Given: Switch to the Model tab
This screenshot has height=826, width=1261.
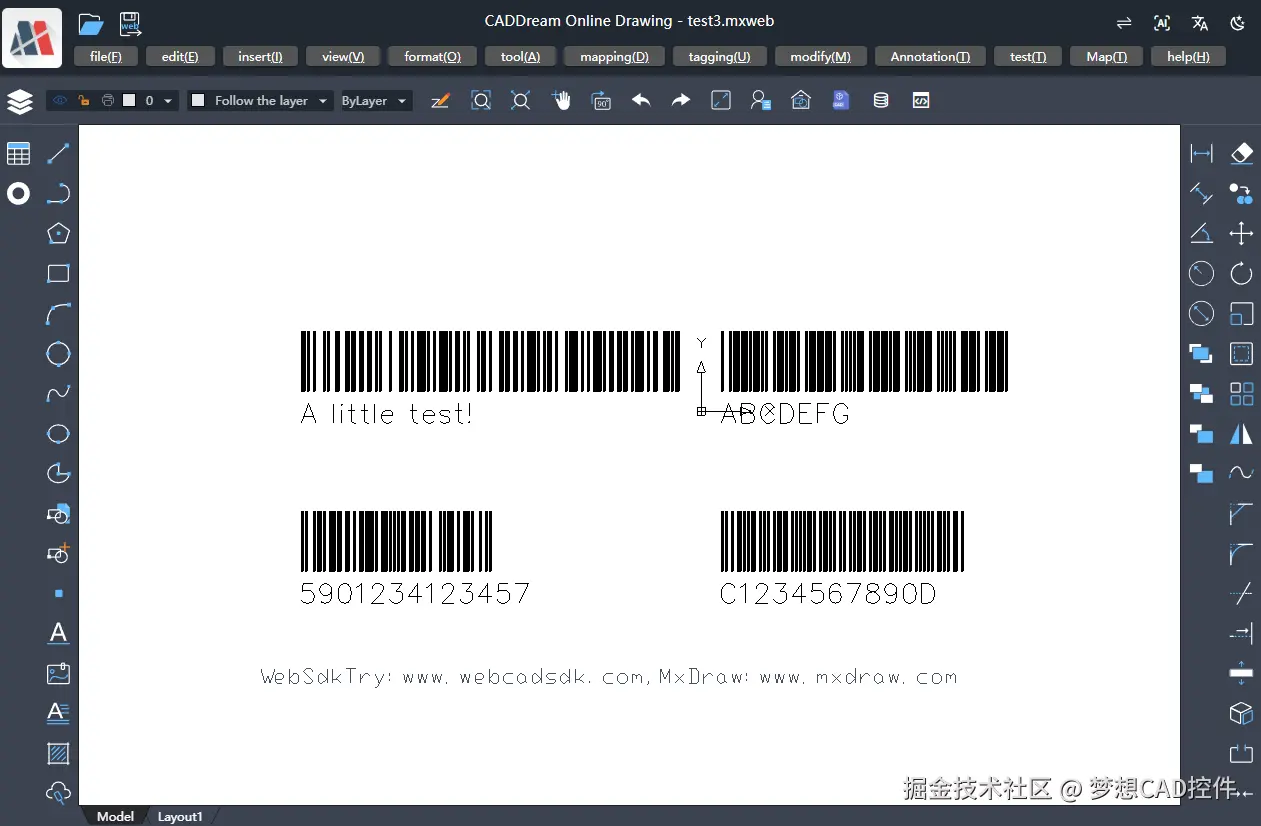Looking at the screenshot, I should point(115,816).
